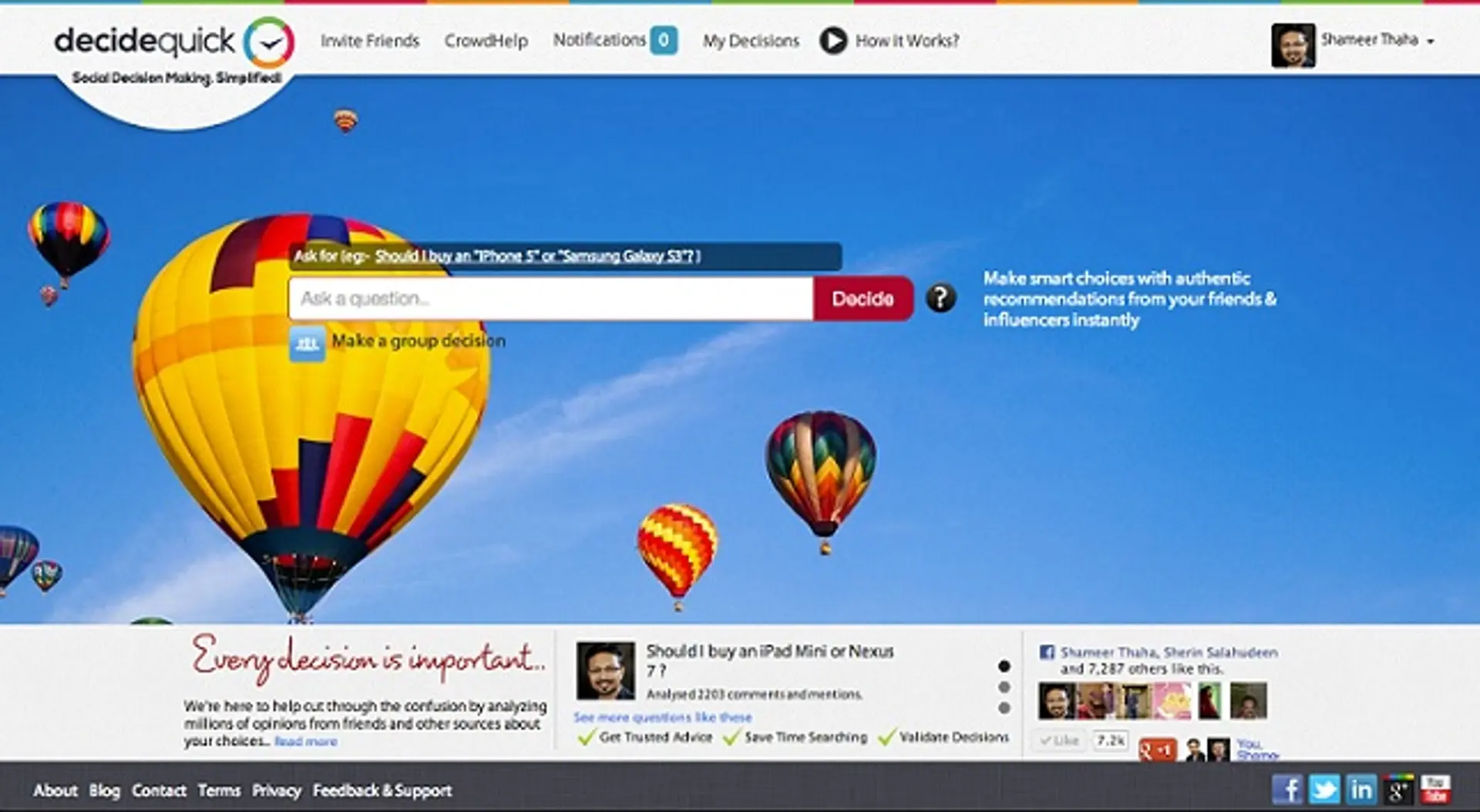Open Notifications menu item
Screen dimensions: 1480x812
click(599, 40)
